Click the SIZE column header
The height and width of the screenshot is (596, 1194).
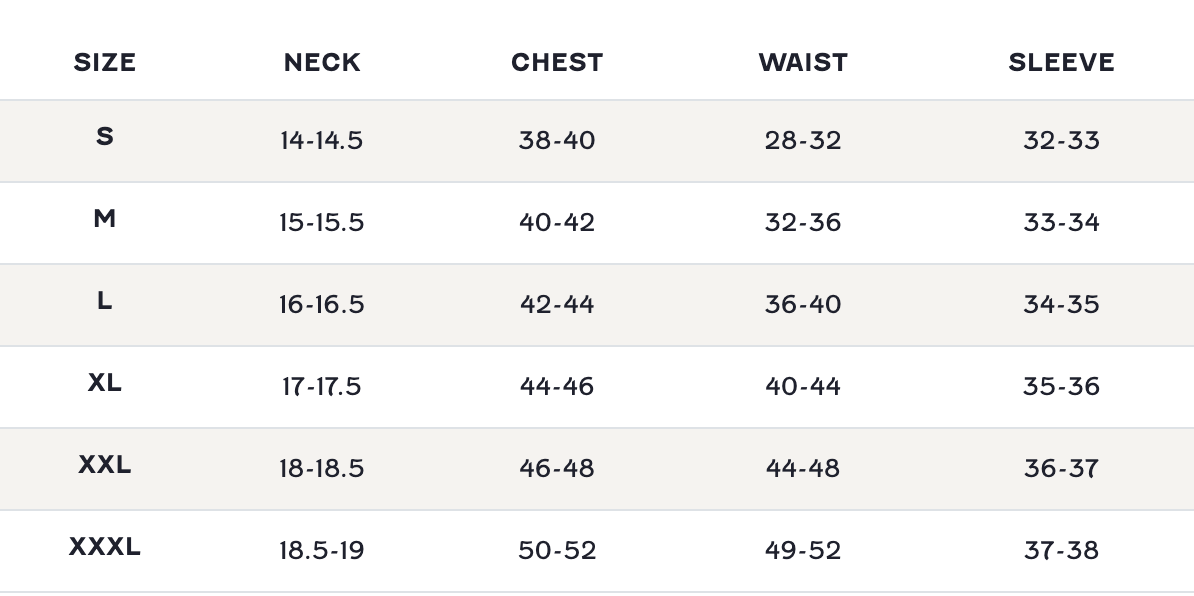104,62
